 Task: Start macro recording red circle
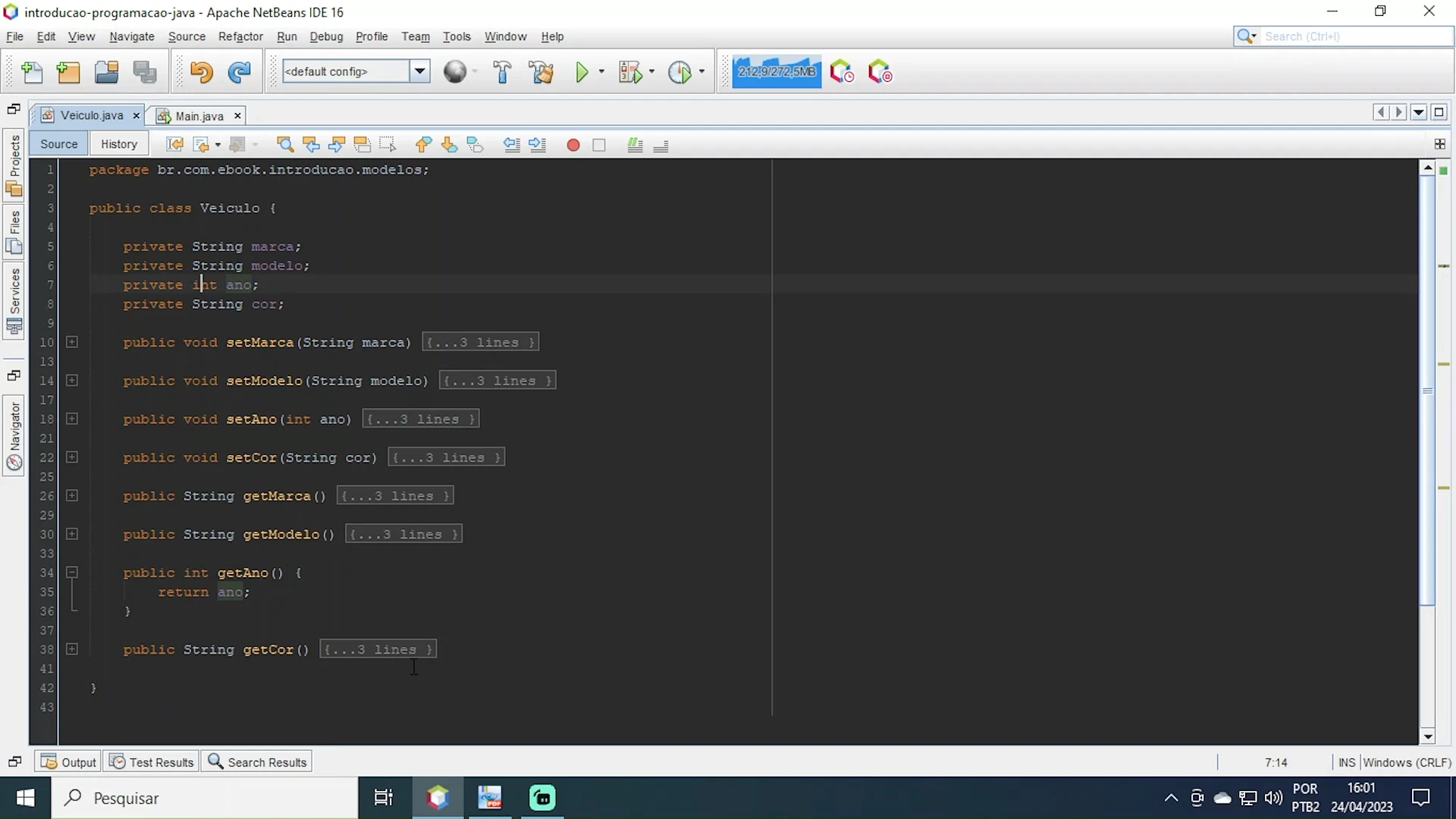coord(573,145)
